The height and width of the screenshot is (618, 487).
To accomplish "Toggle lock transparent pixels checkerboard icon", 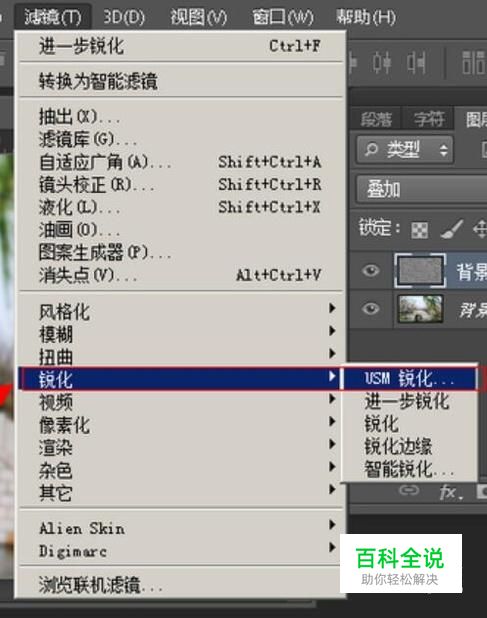I will click(420, 230).
